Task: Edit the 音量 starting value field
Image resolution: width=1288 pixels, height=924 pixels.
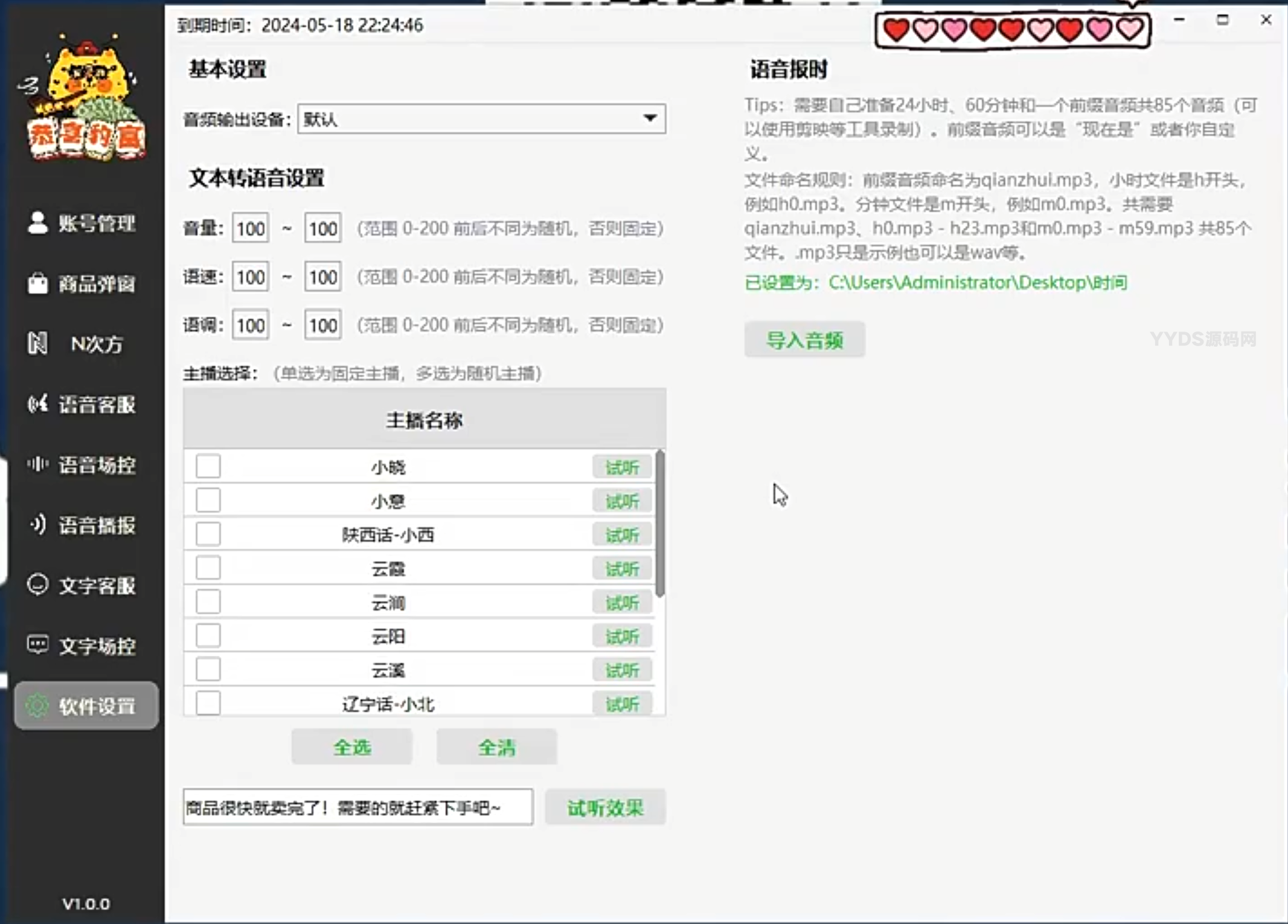Action: 249,228
